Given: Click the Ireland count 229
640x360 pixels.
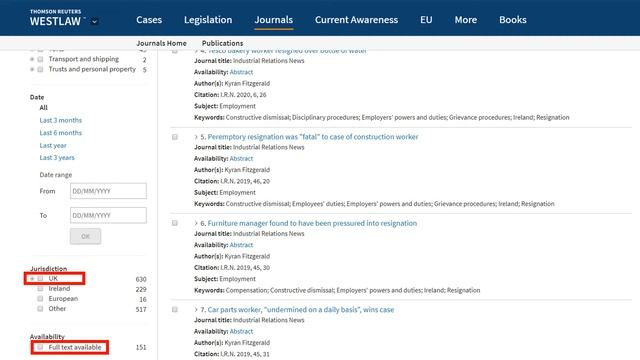Looking at the screenshot, I should [x=141, y=289].
